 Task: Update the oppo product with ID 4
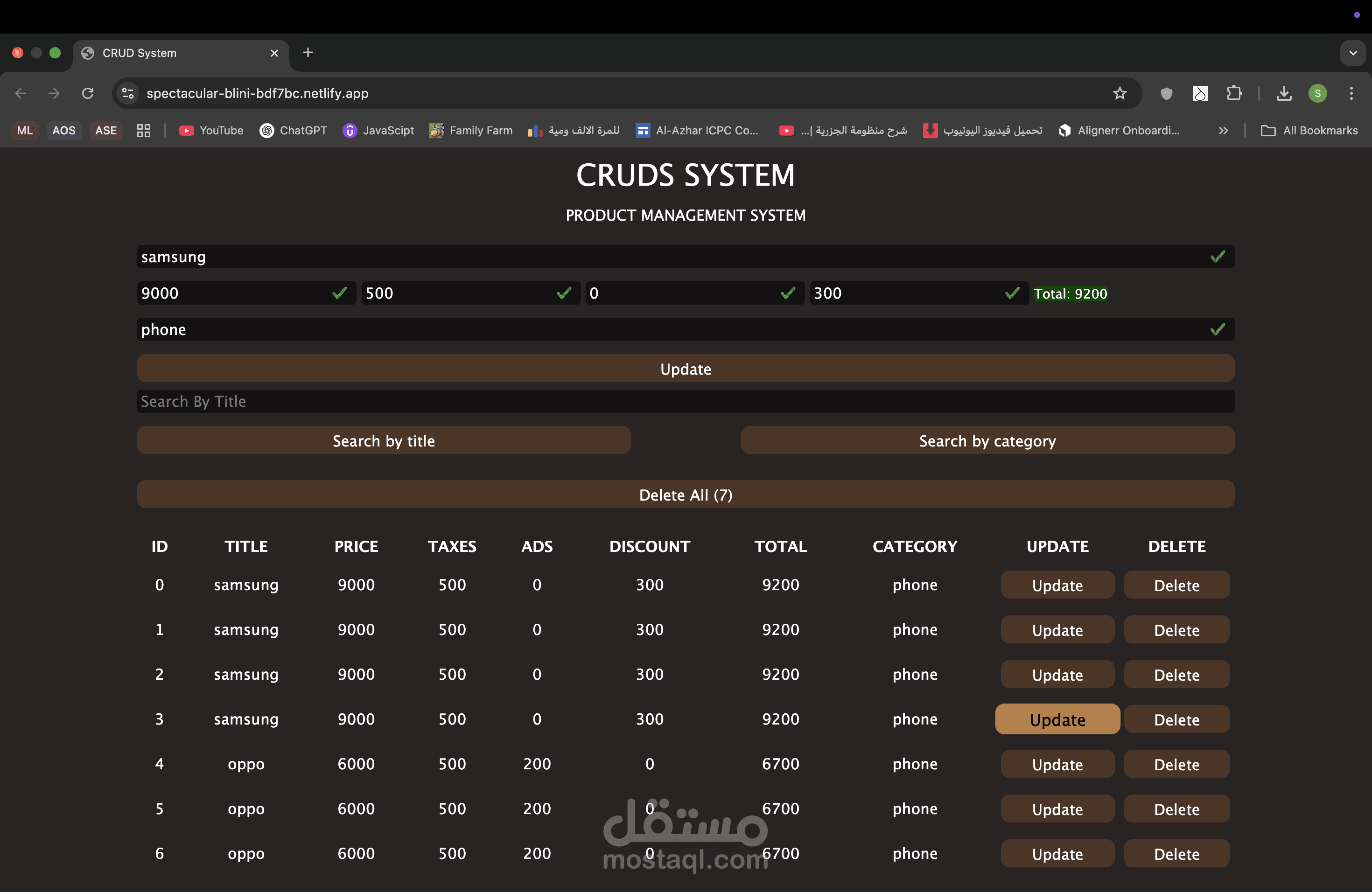[1057, 765]
